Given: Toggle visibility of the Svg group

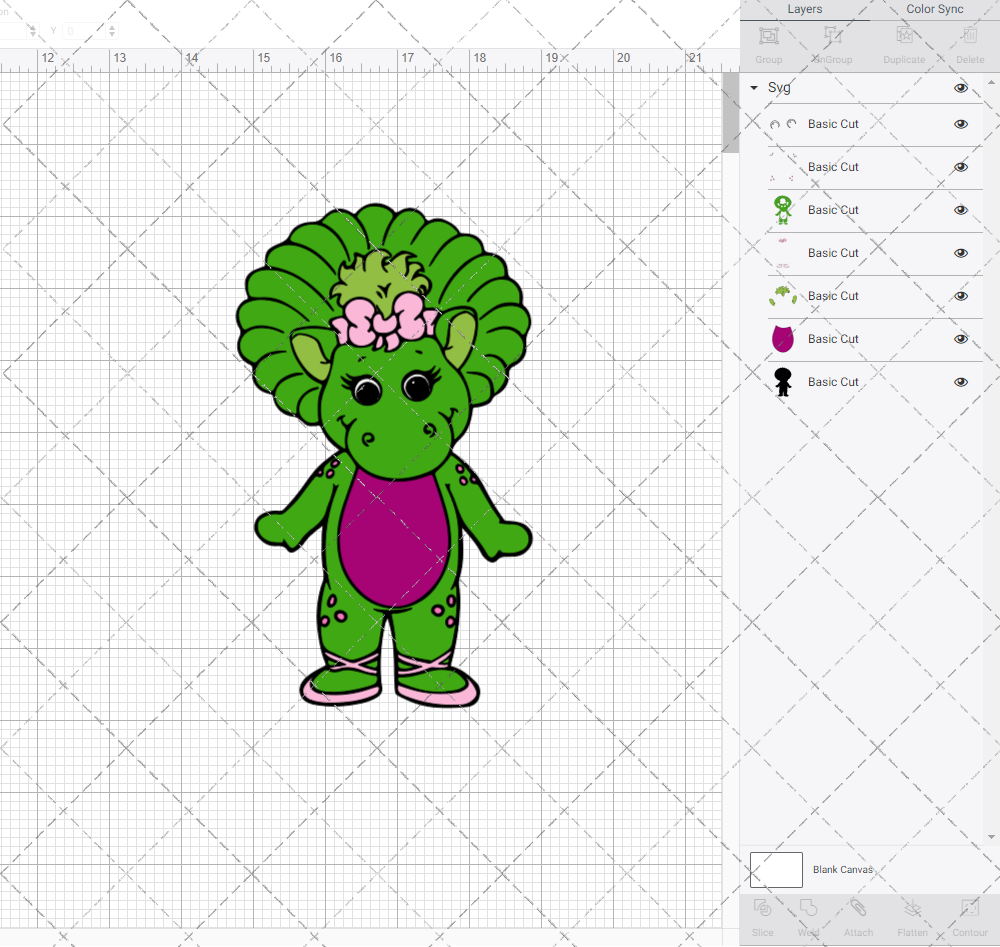Looking at the screenshot, I should pyautogui.click(x=961, y=88).
